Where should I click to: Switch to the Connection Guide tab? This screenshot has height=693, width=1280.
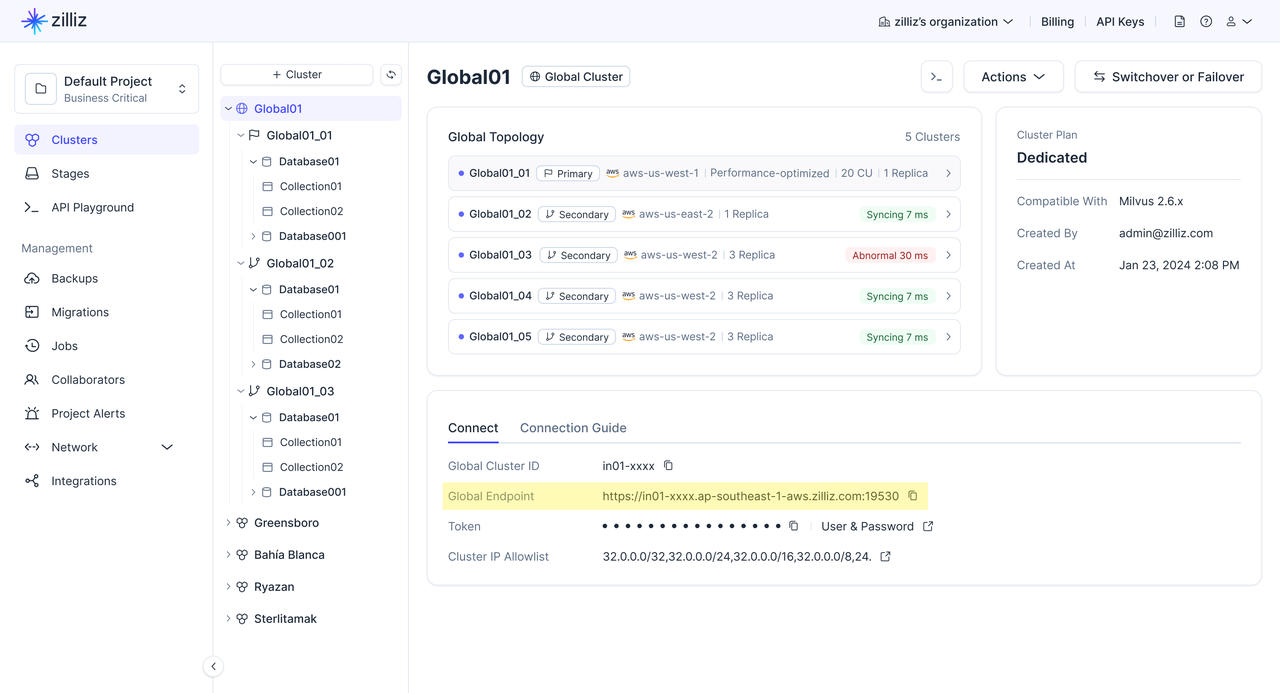point(573,428)
